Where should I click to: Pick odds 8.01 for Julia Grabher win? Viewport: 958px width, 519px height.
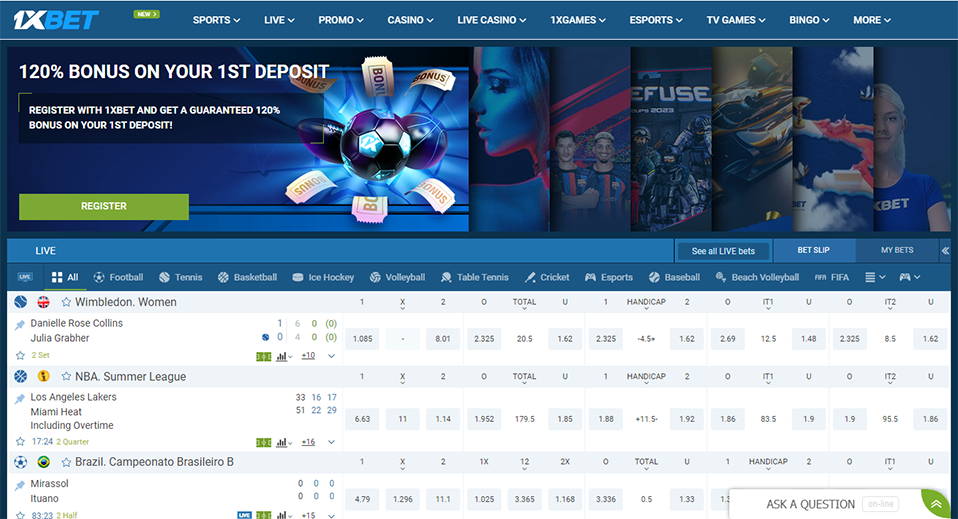(x=443, y=339)
